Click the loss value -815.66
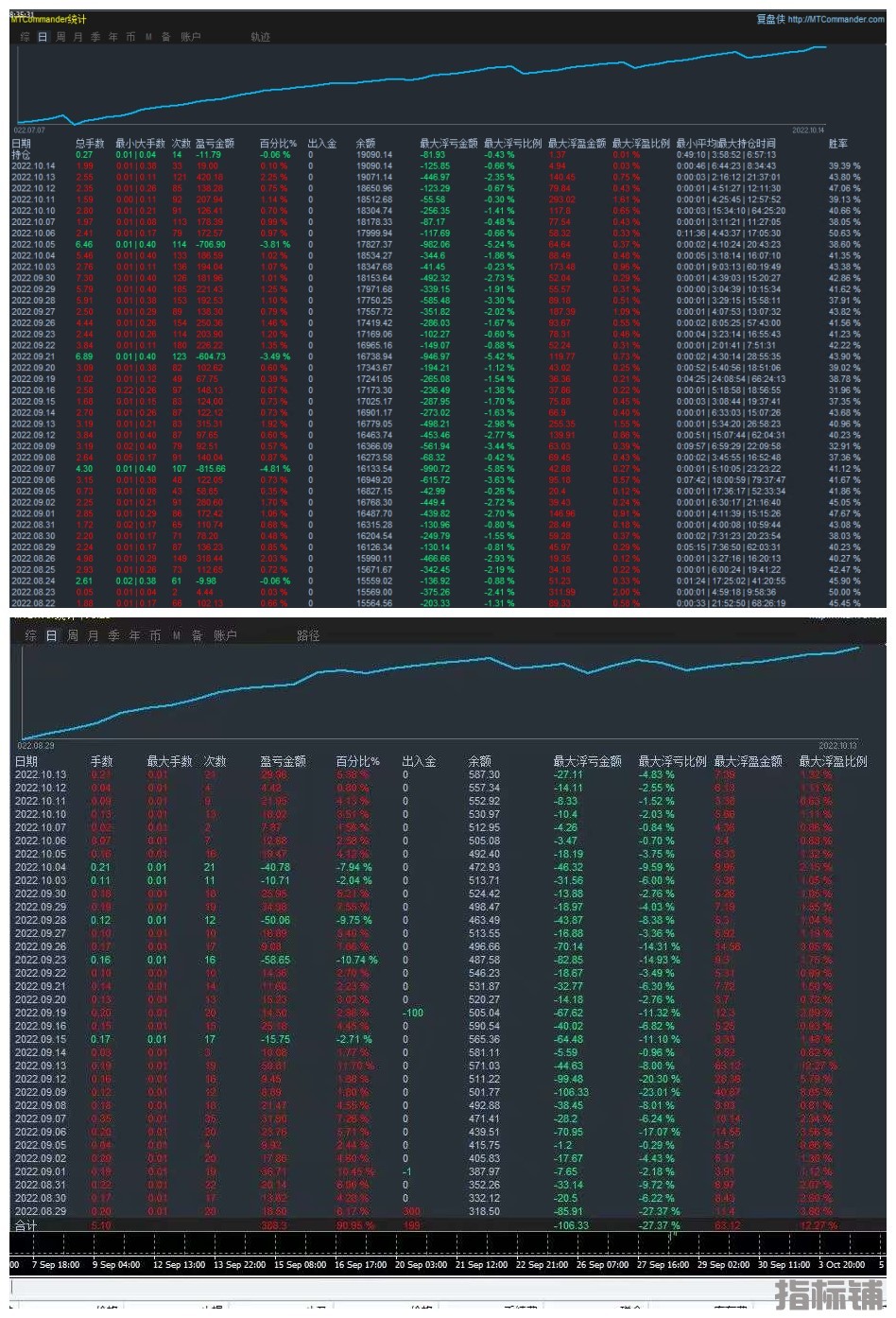This screenshot has height=1318, width=896. [x=210, y=469]
